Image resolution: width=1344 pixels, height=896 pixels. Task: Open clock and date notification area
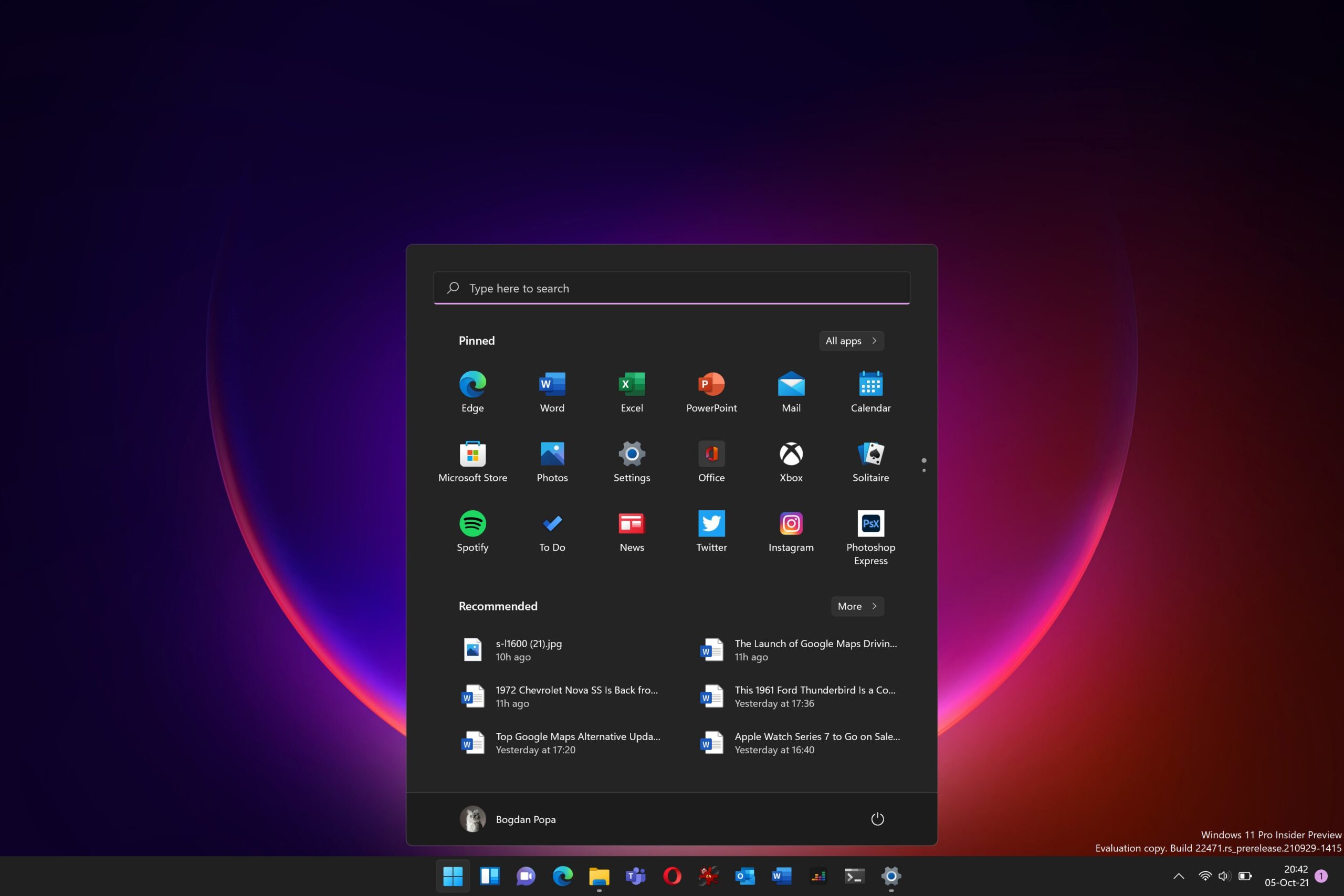click(1286, 876)
